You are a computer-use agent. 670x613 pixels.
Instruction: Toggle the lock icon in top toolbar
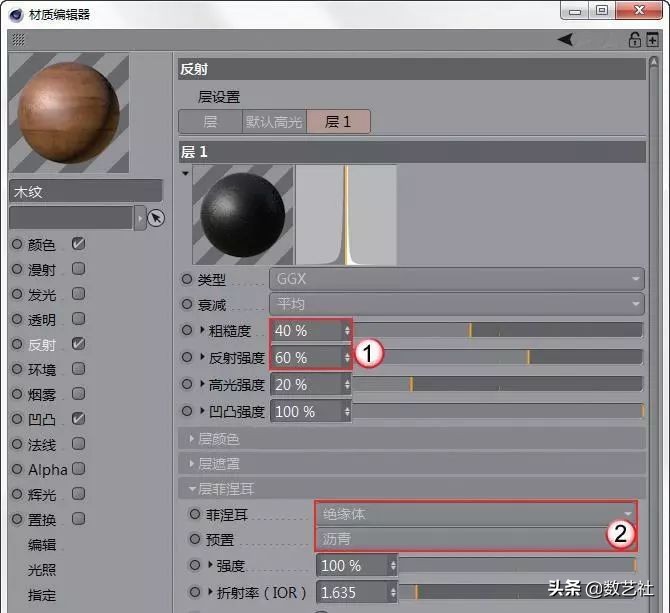tap(635, 40)
